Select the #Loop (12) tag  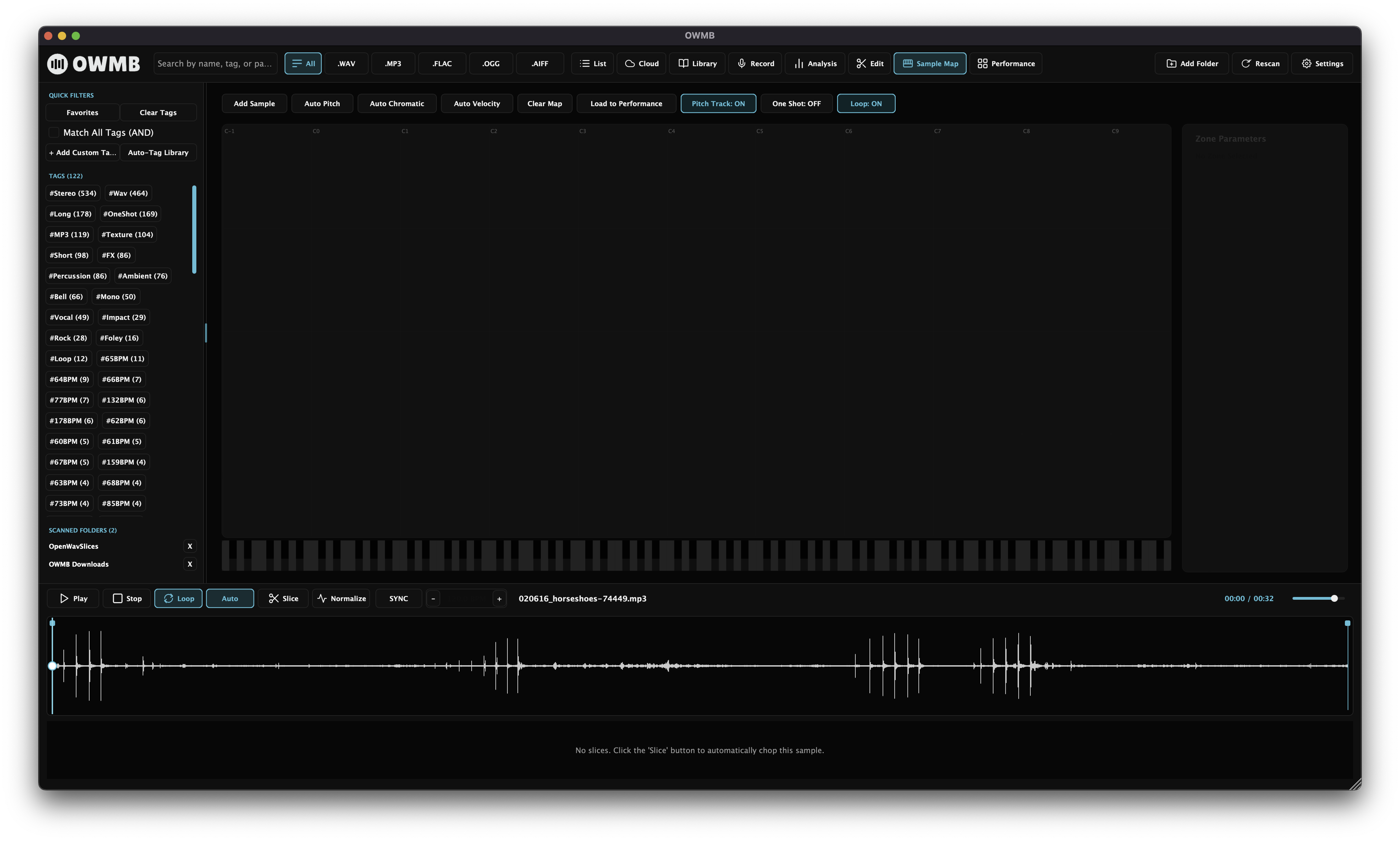click(x=69, y=359)
